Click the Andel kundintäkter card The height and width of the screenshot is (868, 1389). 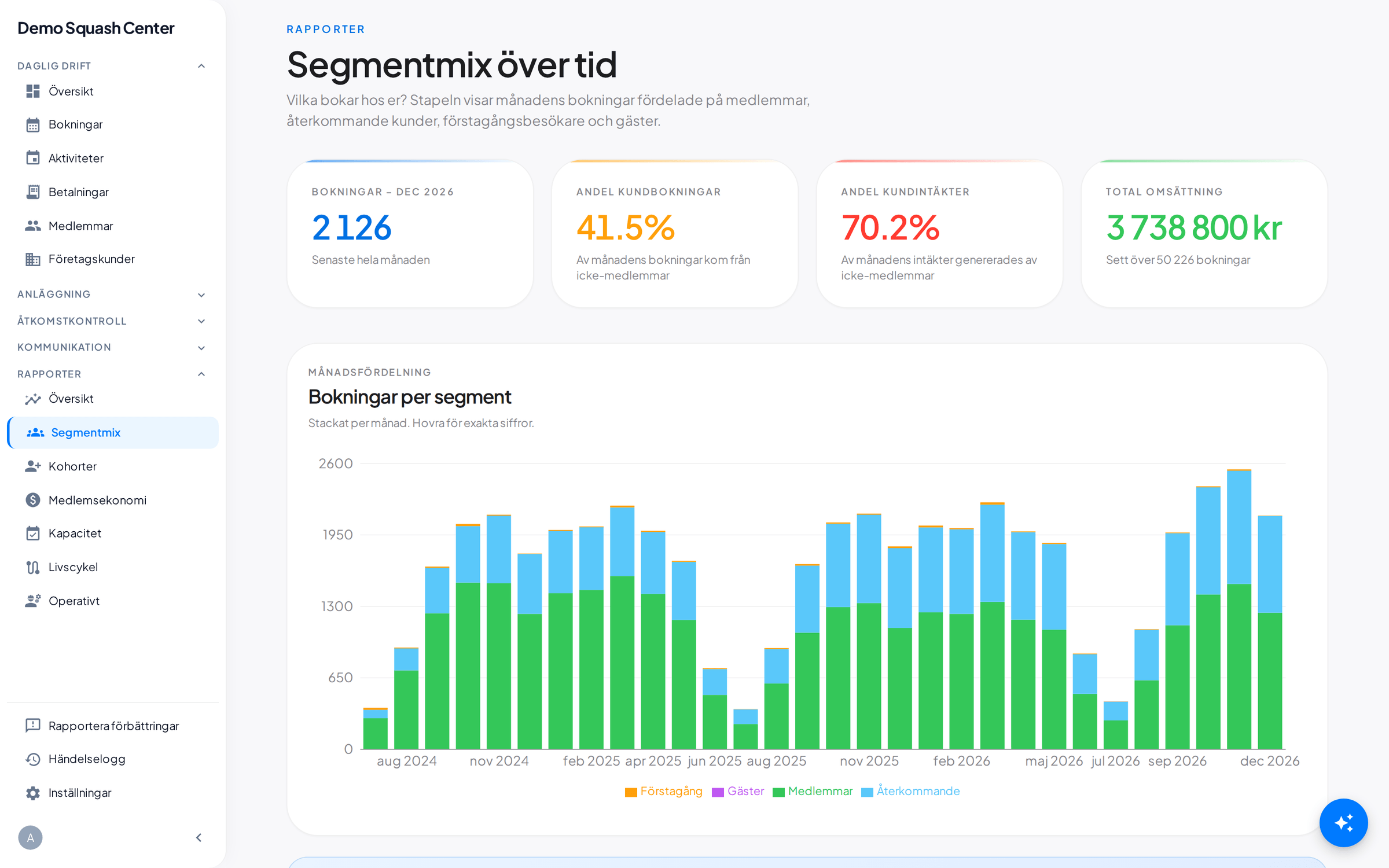tap(939, 234)
